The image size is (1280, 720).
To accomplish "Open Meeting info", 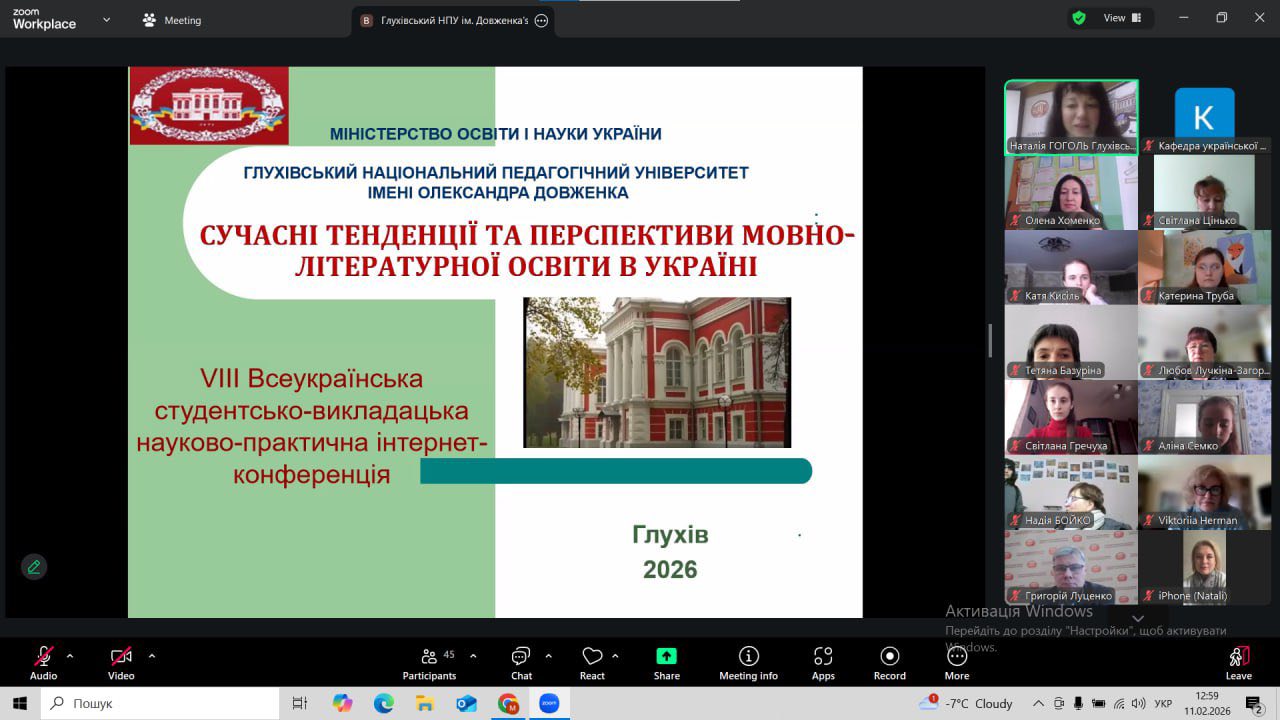I will point(748,662).
